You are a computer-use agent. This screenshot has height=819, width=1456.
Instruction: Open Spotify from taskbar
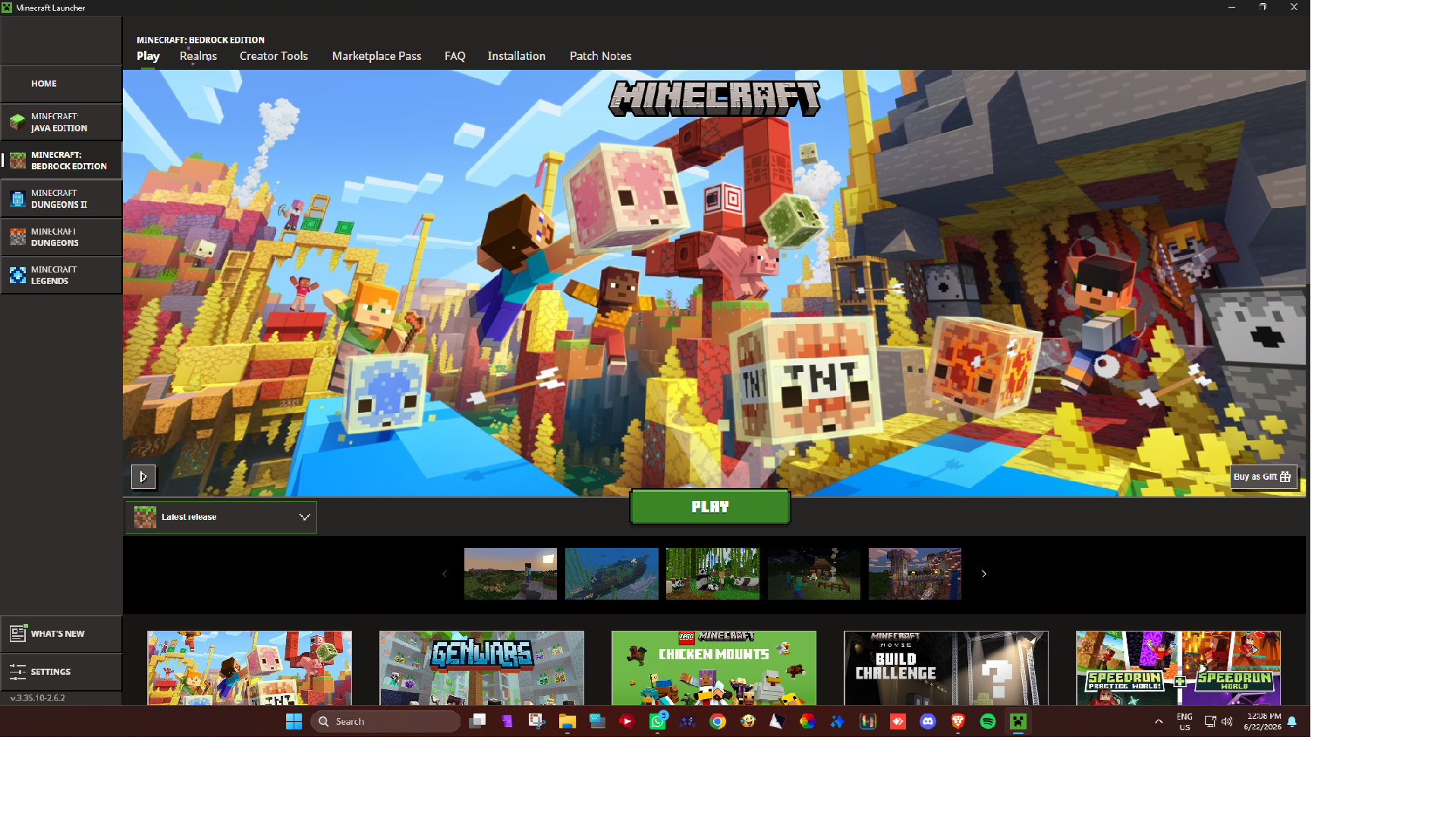(x=988, y=722)
